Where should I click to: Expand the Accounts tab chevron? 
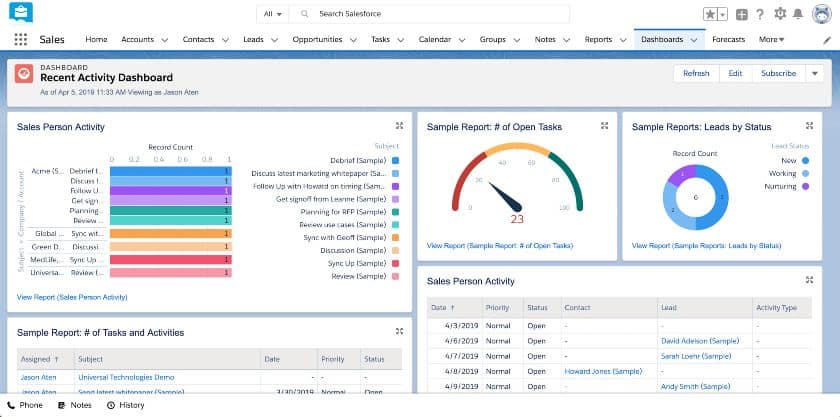pos(164,40)
